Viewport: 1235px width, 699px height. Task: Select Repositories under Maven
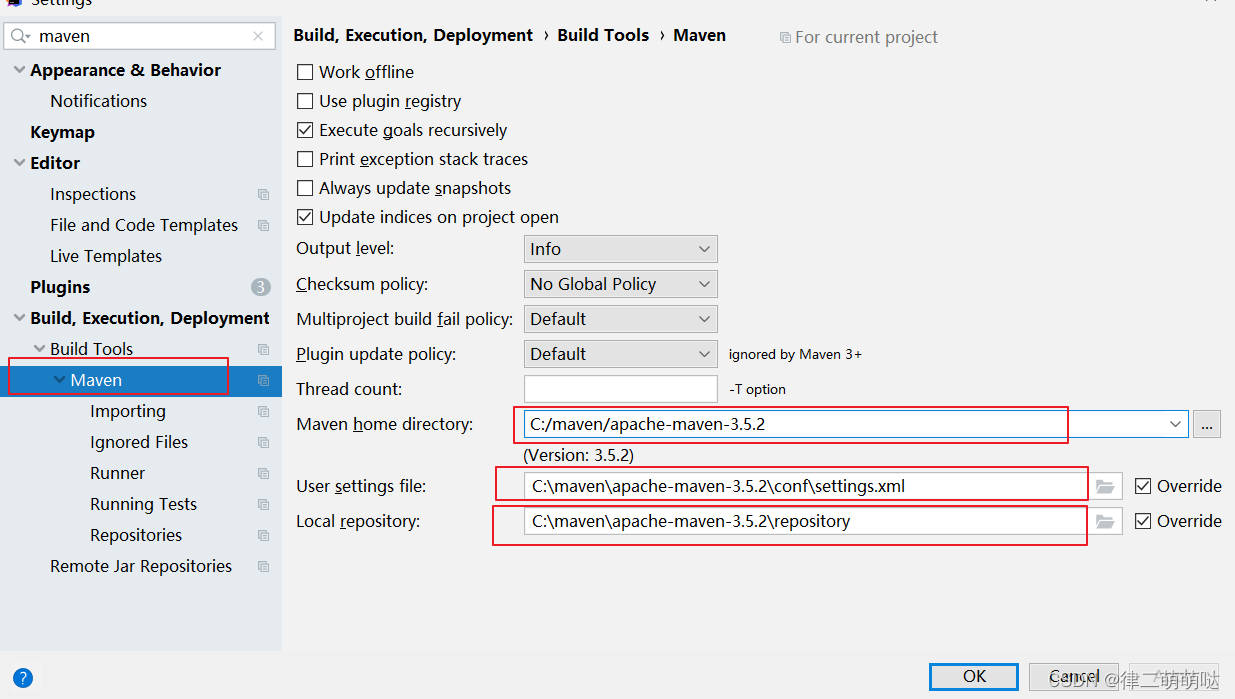click(136, 535)
